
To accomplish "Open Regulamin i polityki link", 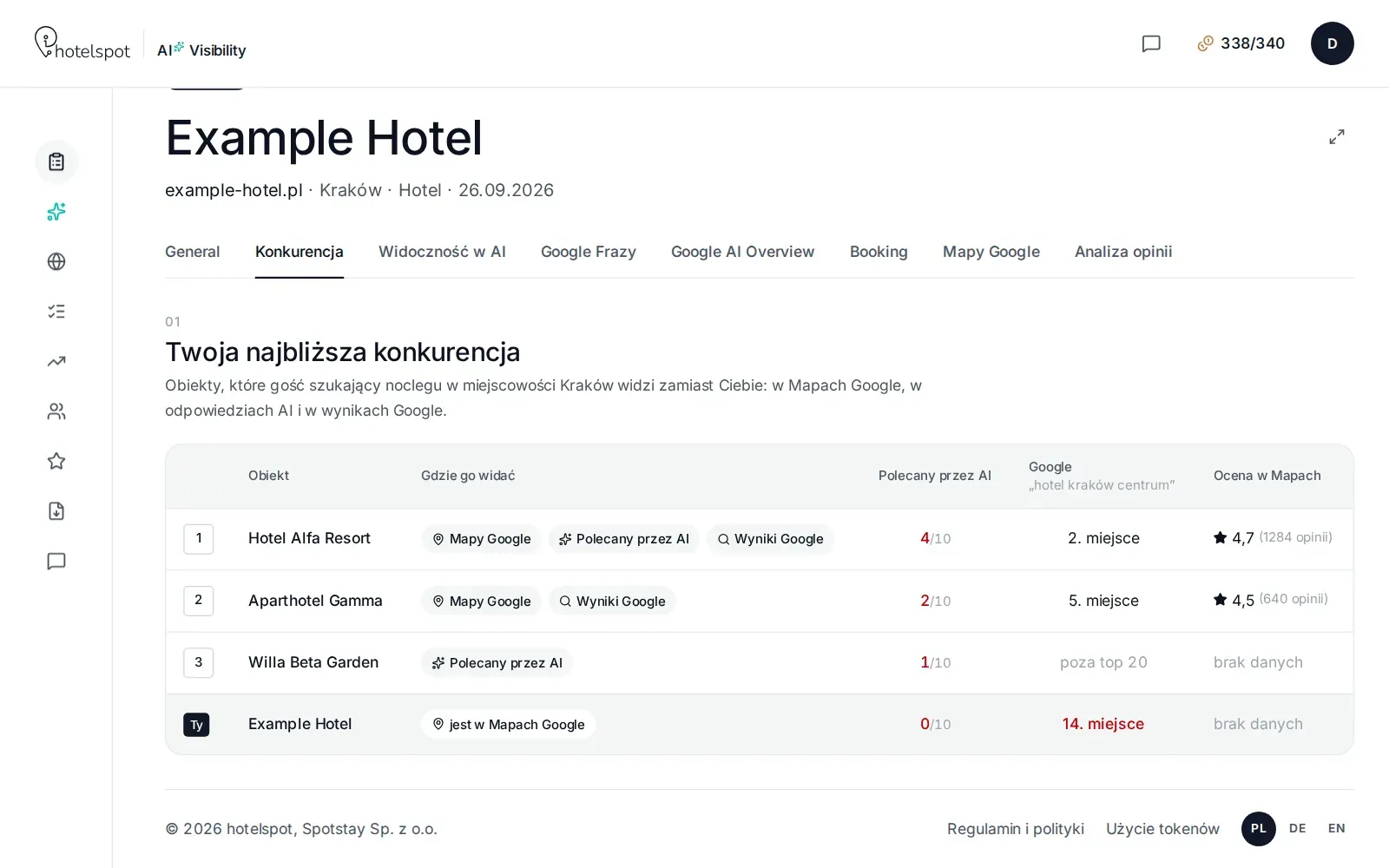I will (x=1016, y=829).
